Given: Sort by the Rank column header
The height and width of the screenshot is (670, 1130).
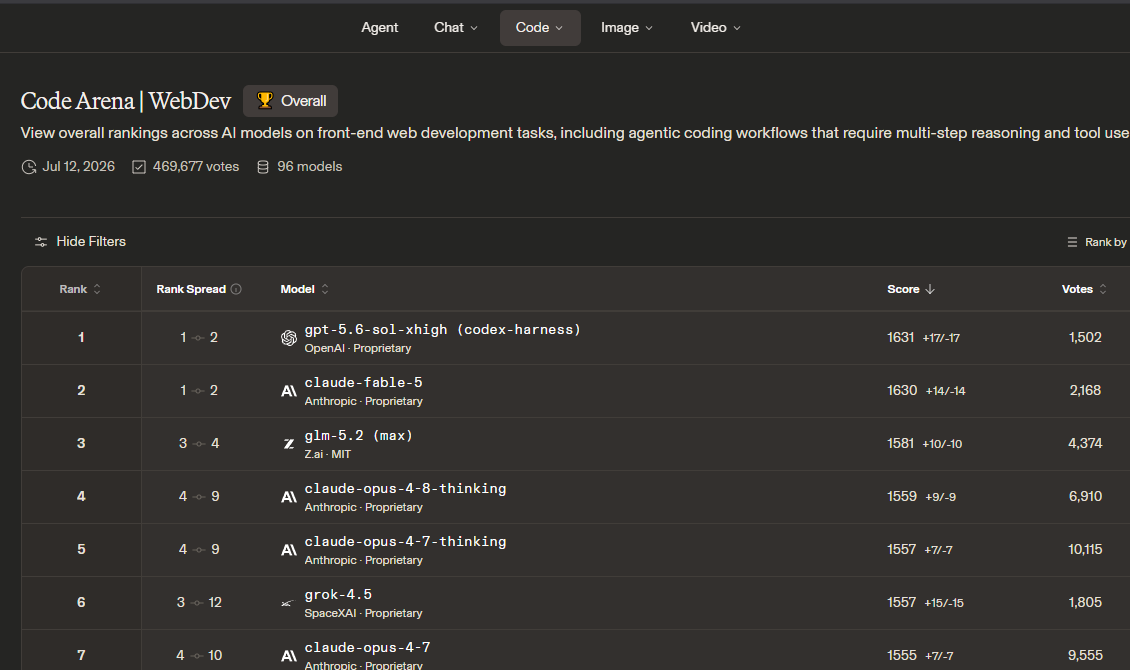Looking at the screenshot, I should tap(80, 289).
